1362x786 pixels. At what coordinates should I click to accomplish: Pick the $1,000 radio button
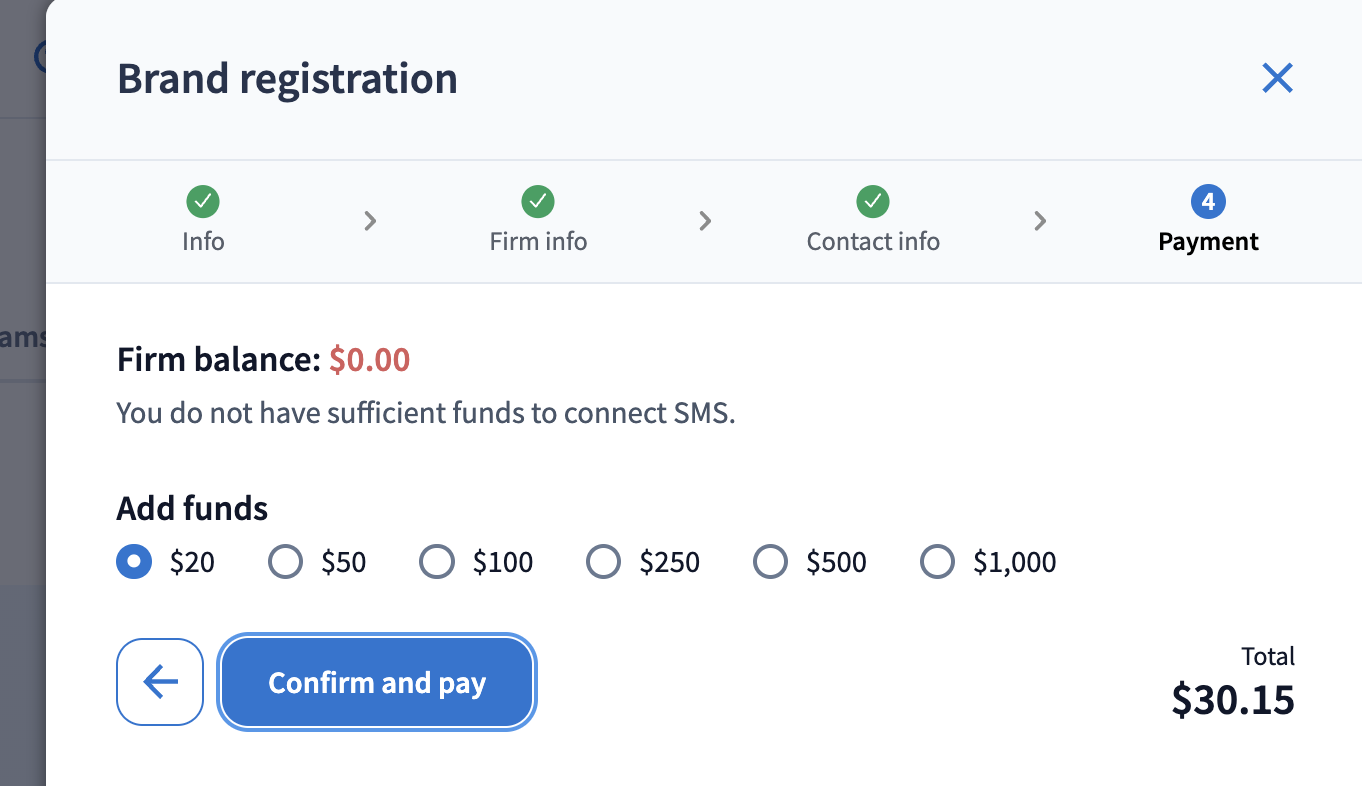coord(937,562)
